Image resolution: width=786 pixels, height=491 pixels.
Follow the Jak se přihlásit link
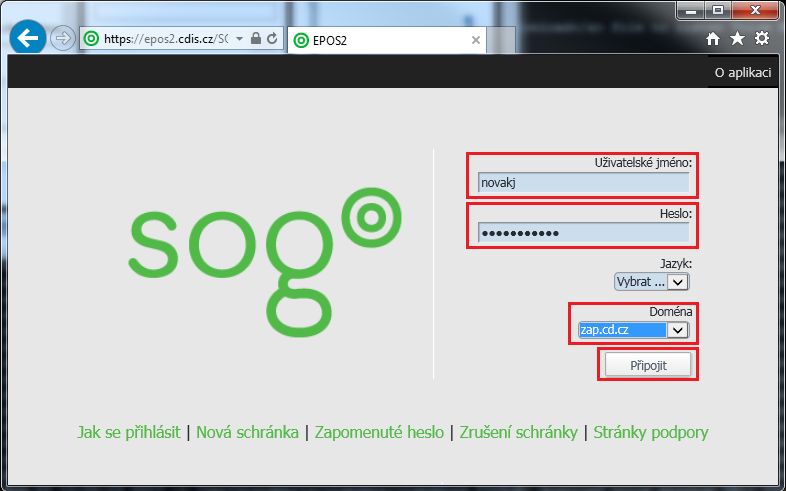coord(128,432)
